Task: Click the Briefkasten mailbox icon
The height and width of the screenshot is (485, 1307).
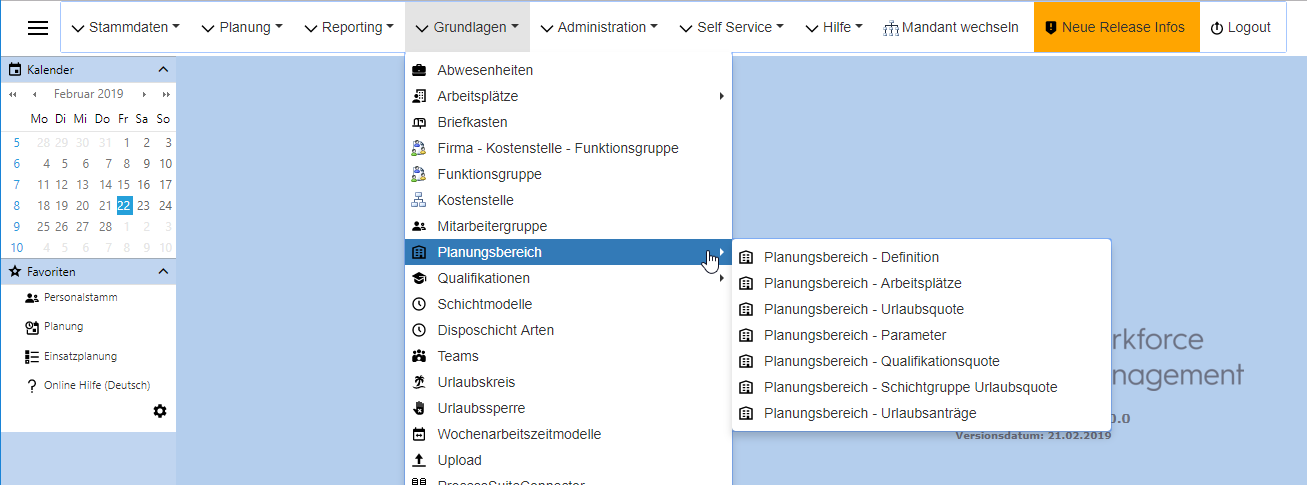Action: pyautogui.click(x=419, y=122)
